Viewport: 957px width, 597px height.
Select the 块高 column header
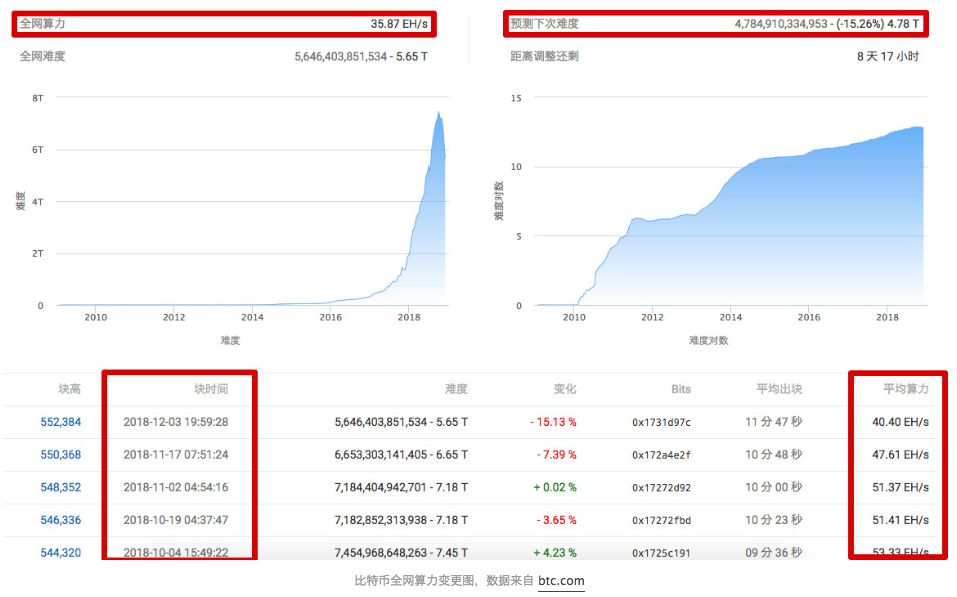(69, 389)
